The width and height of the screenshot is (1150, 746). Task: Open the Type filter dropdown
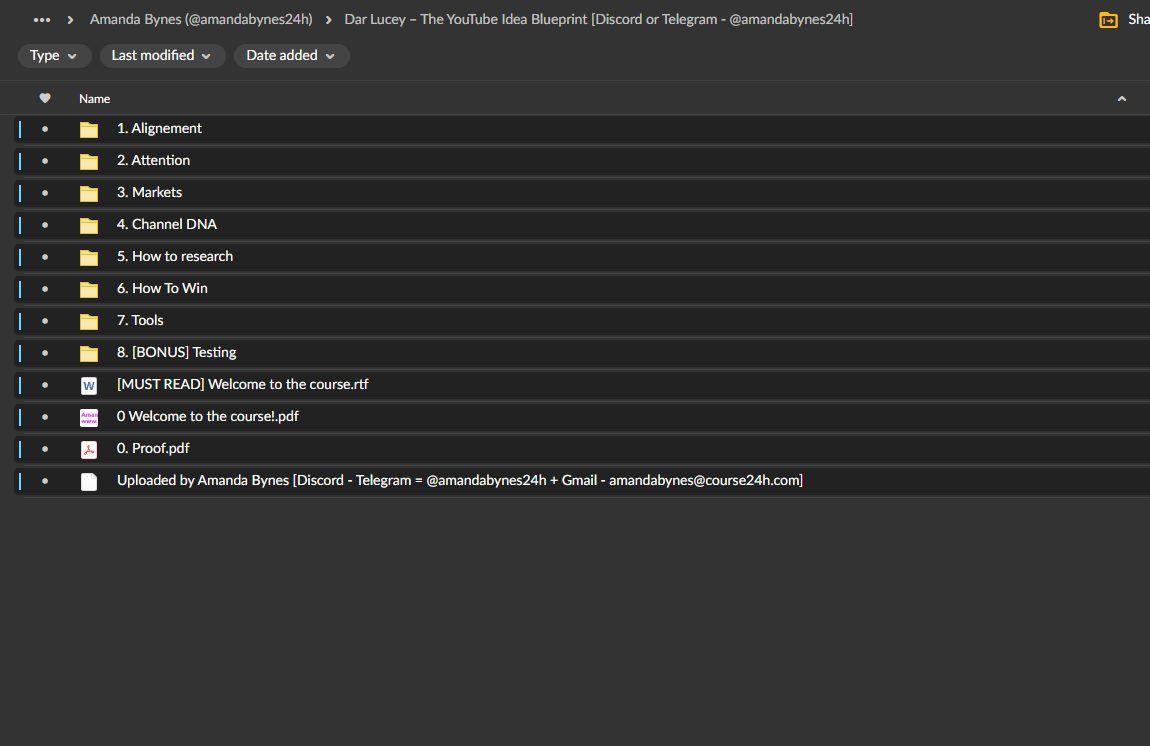point(53,56)
